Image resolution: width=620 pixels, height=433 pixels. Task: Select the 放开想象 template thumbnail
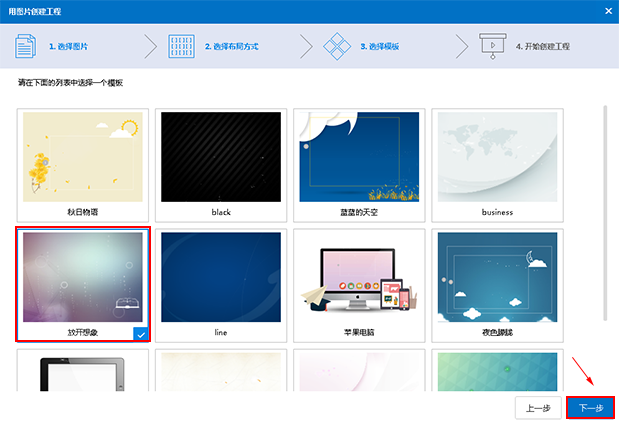point(83,277)
